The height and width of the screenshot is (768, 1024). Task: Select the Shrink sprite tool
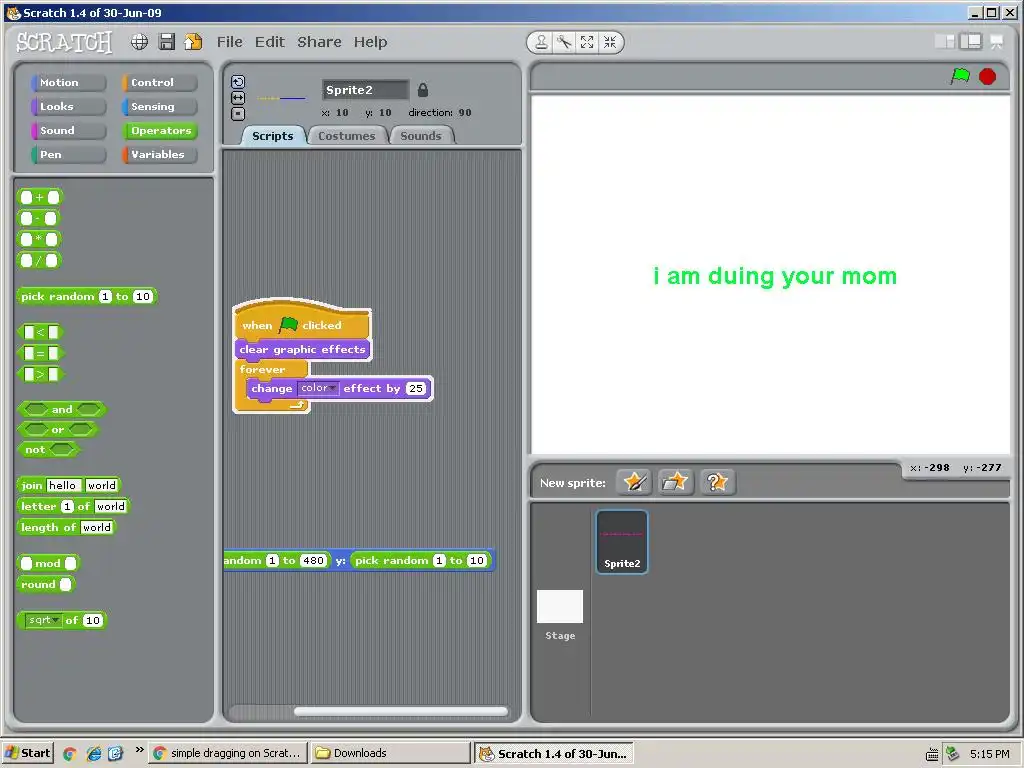(x=610, y=42)
